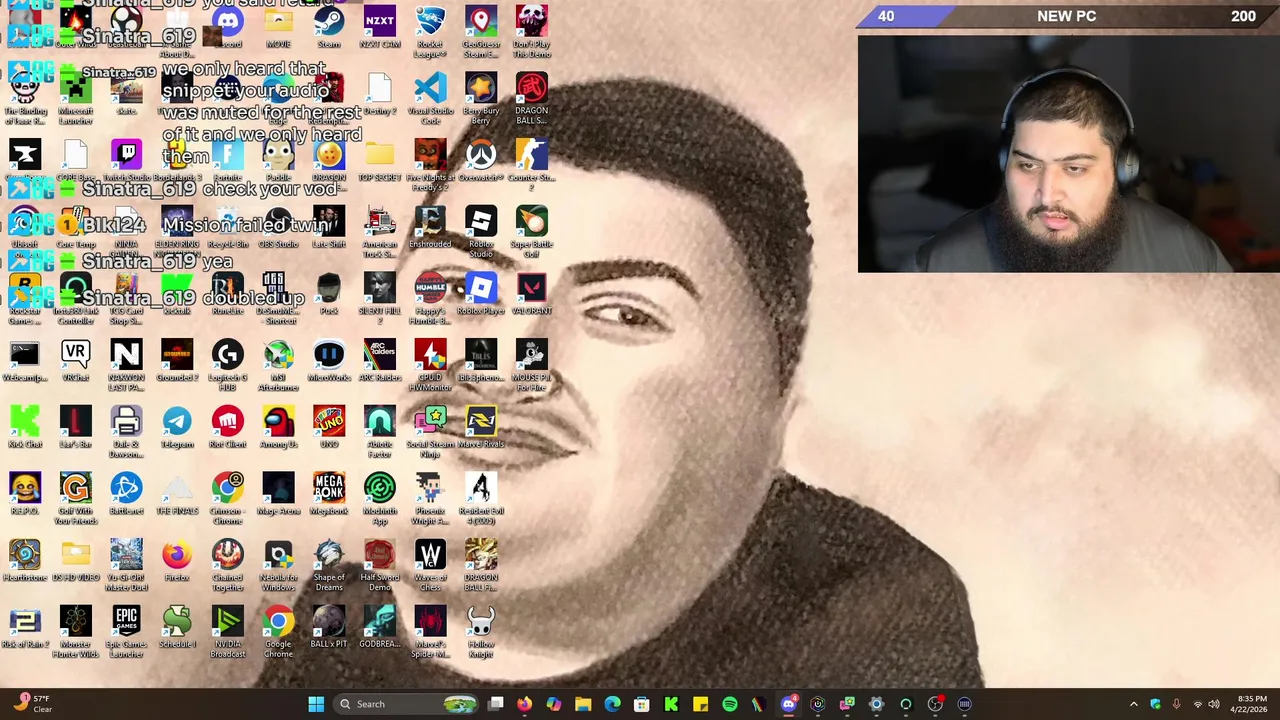The image size is (1280, 720).
Task: Open Epic Games Launcher shortcut
Action: click(126, 632)
